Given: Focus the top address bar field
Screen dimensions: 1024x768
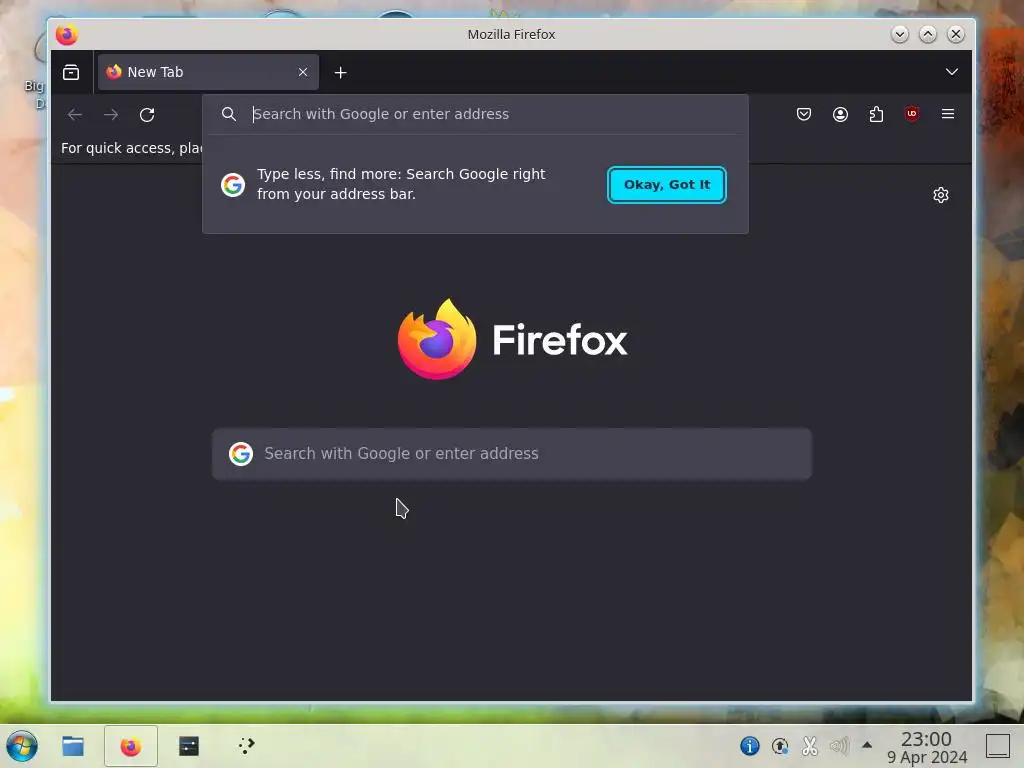Looking at the screenshot, I should [475, 114].
